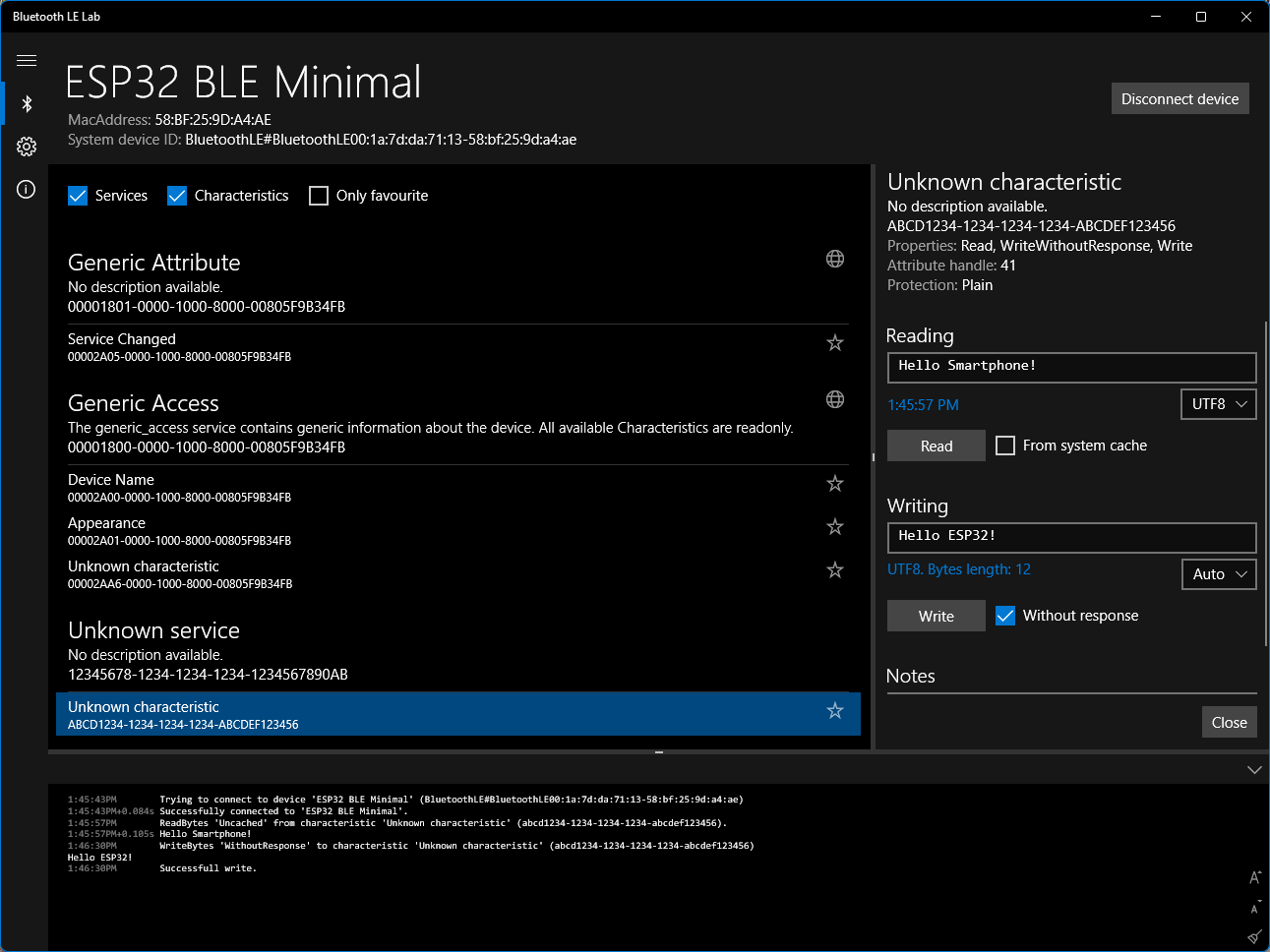Image resolution: width=1270 pixels, height=952 pixels.
Task: Click the Attribute handle: 41 line
Action: (951, 266)
